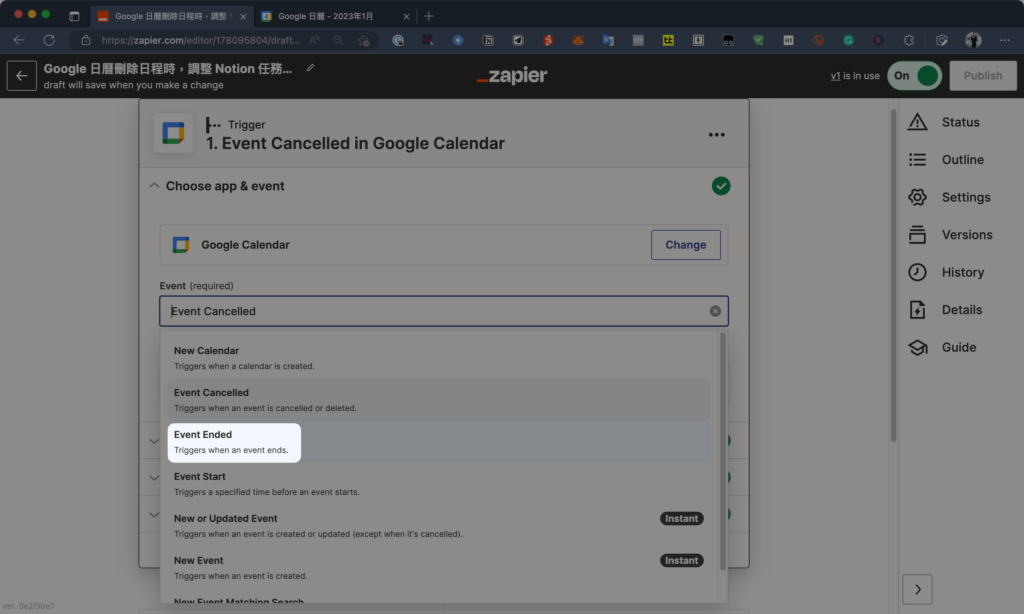Open the History panel label
Viewport: 1024px width, 614px height.
(963, 272)
